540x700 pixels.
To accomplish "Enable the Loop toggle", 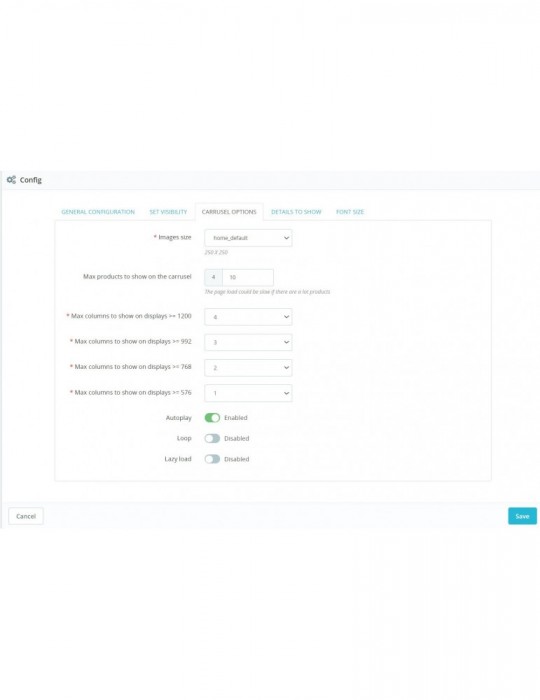I will 212,438.
